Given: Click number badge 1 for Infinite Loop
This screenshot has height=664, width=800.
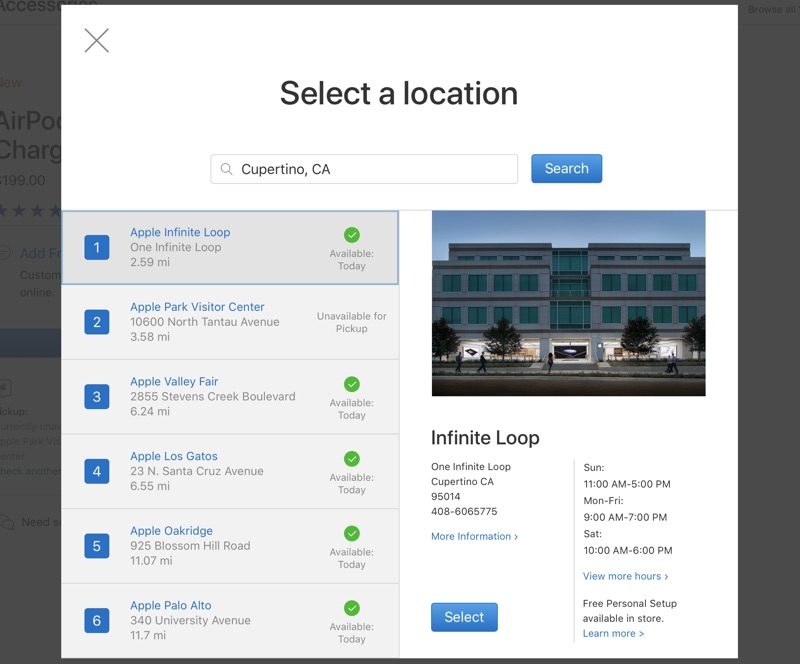Looking at the screenshot, I should (x=96, y=248).
